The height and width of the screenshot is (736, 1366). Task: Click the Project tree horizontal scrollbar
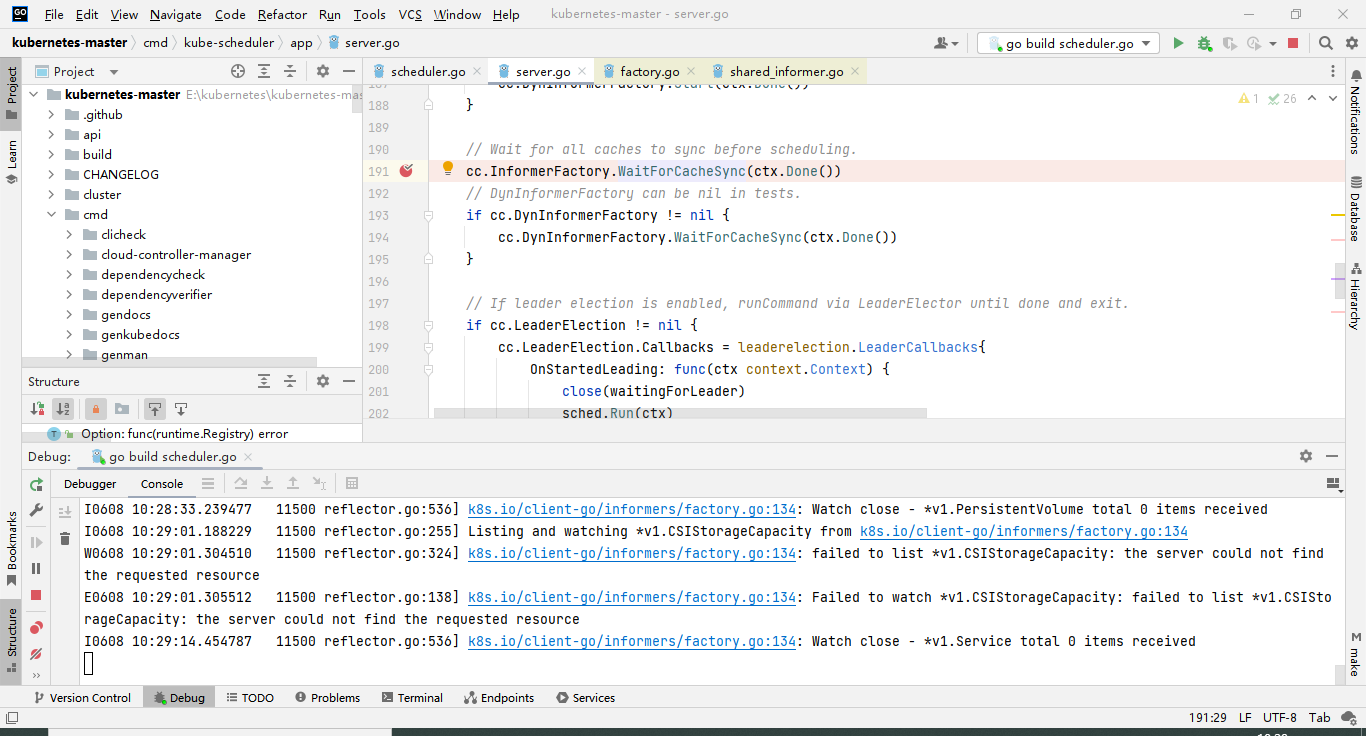170,363
